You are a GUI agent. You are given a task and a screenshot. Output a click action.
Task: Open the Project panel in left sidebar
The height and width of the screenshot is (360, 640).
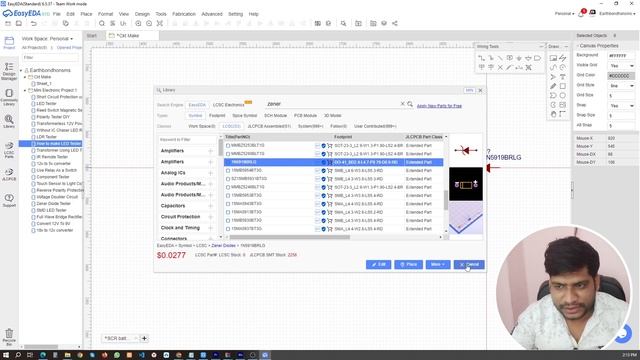tap(9, 43)
